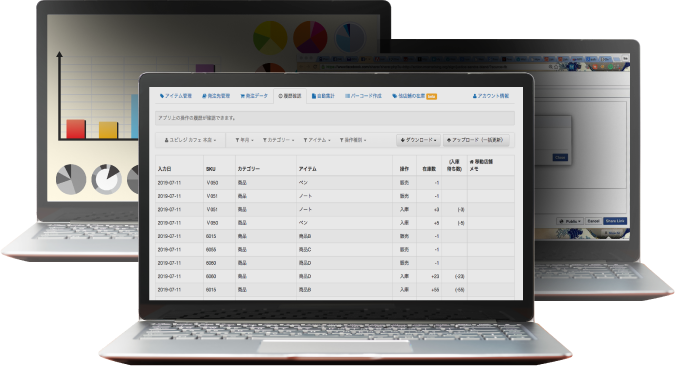
Task: Click the Cancel button
Action: click(593, 221)
